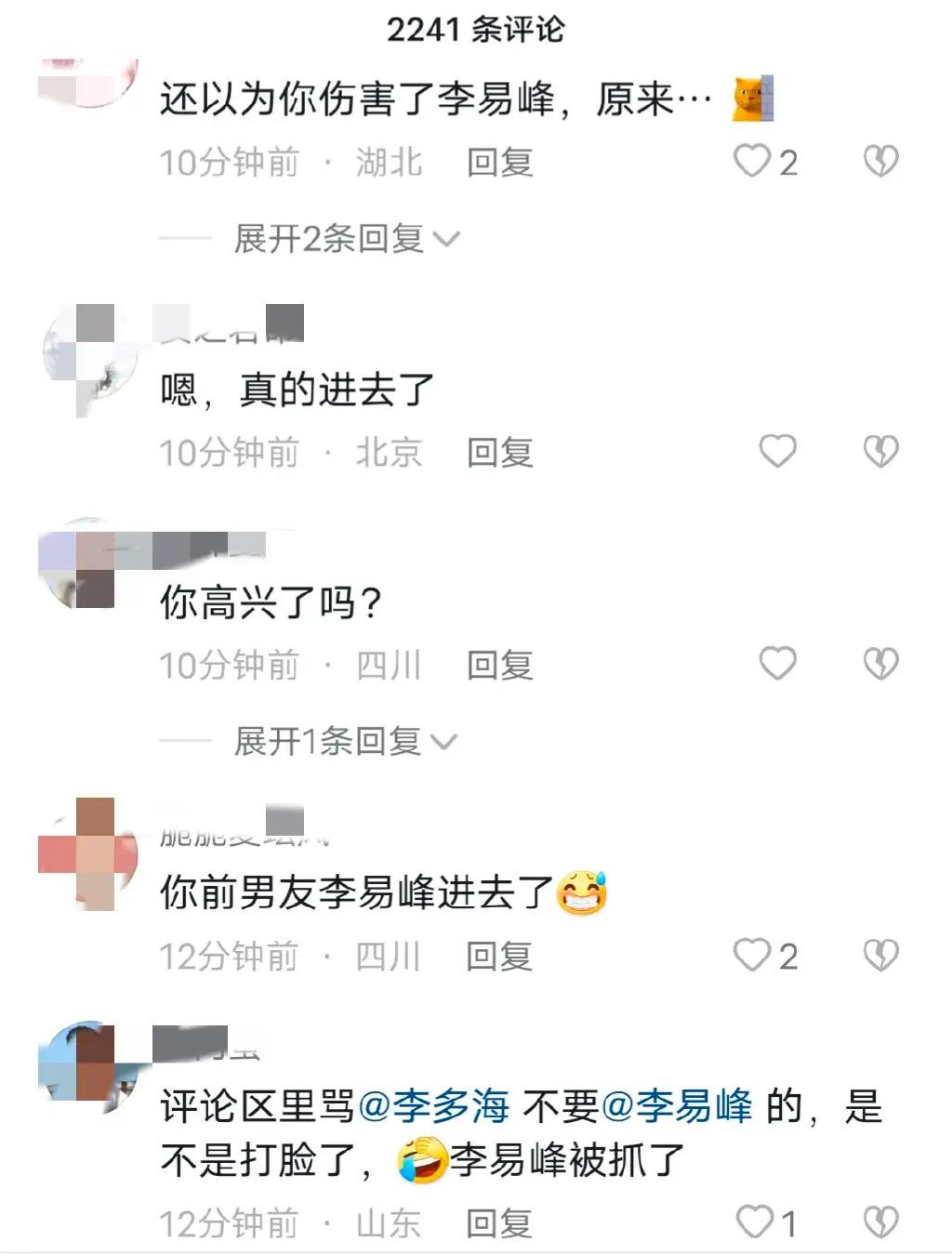Tap the chevron next to 展开2条回复
This screenshot has width=952, height=1255.
tap(447, 240)
